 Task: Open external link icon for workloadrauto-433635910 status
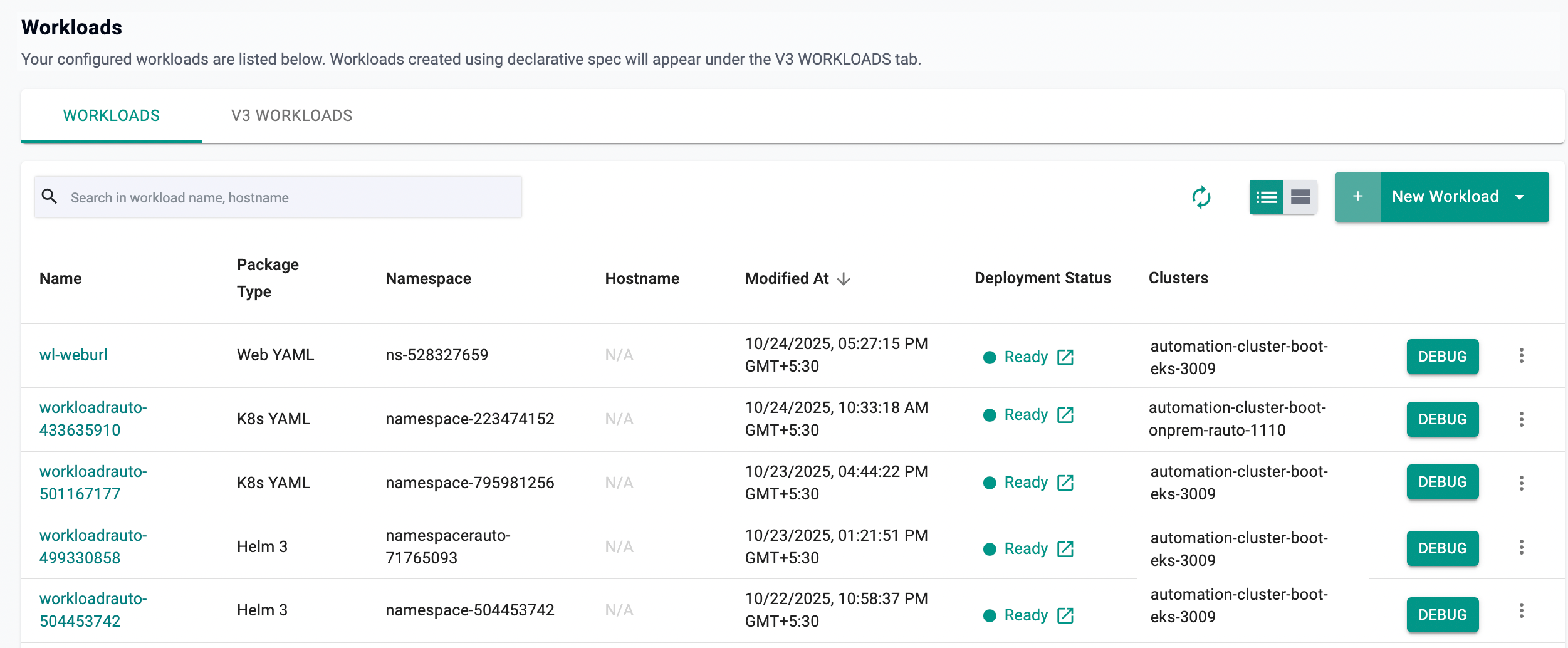[1065, 415]
